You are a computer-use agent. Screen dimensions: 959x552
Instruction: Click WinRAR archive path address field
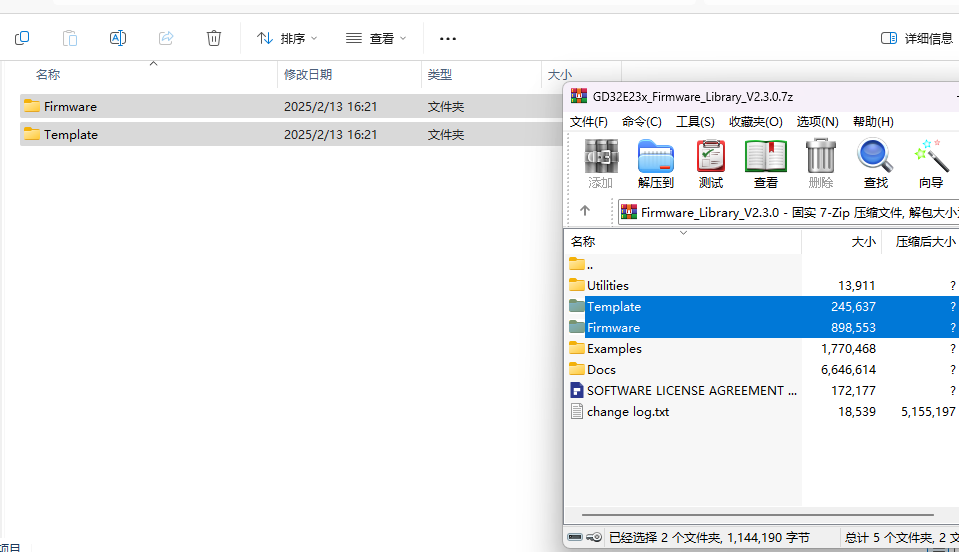[788, 212]
